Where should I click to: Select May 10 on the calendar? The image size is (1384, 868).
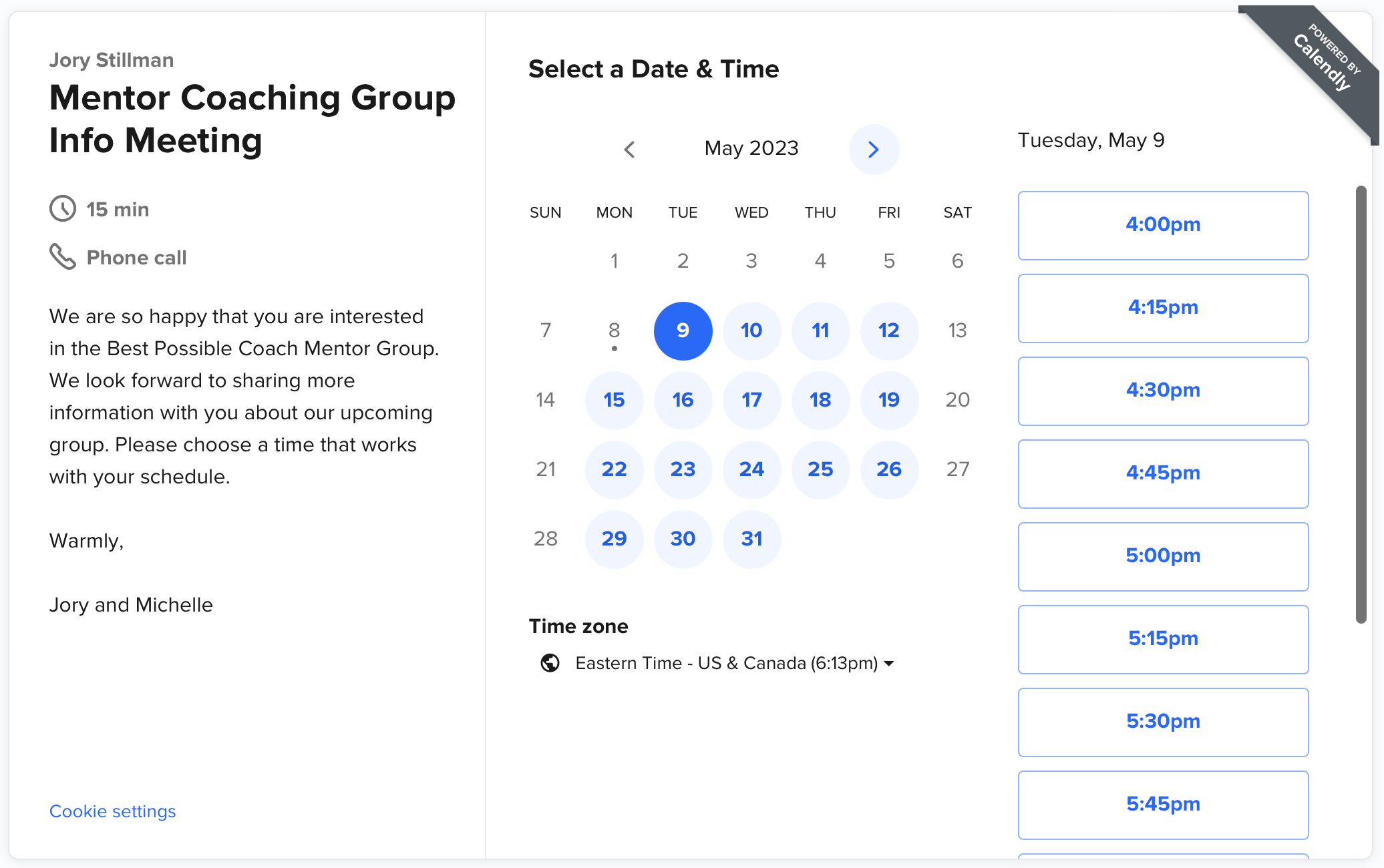pyautogui.click(x=751, y=331)
